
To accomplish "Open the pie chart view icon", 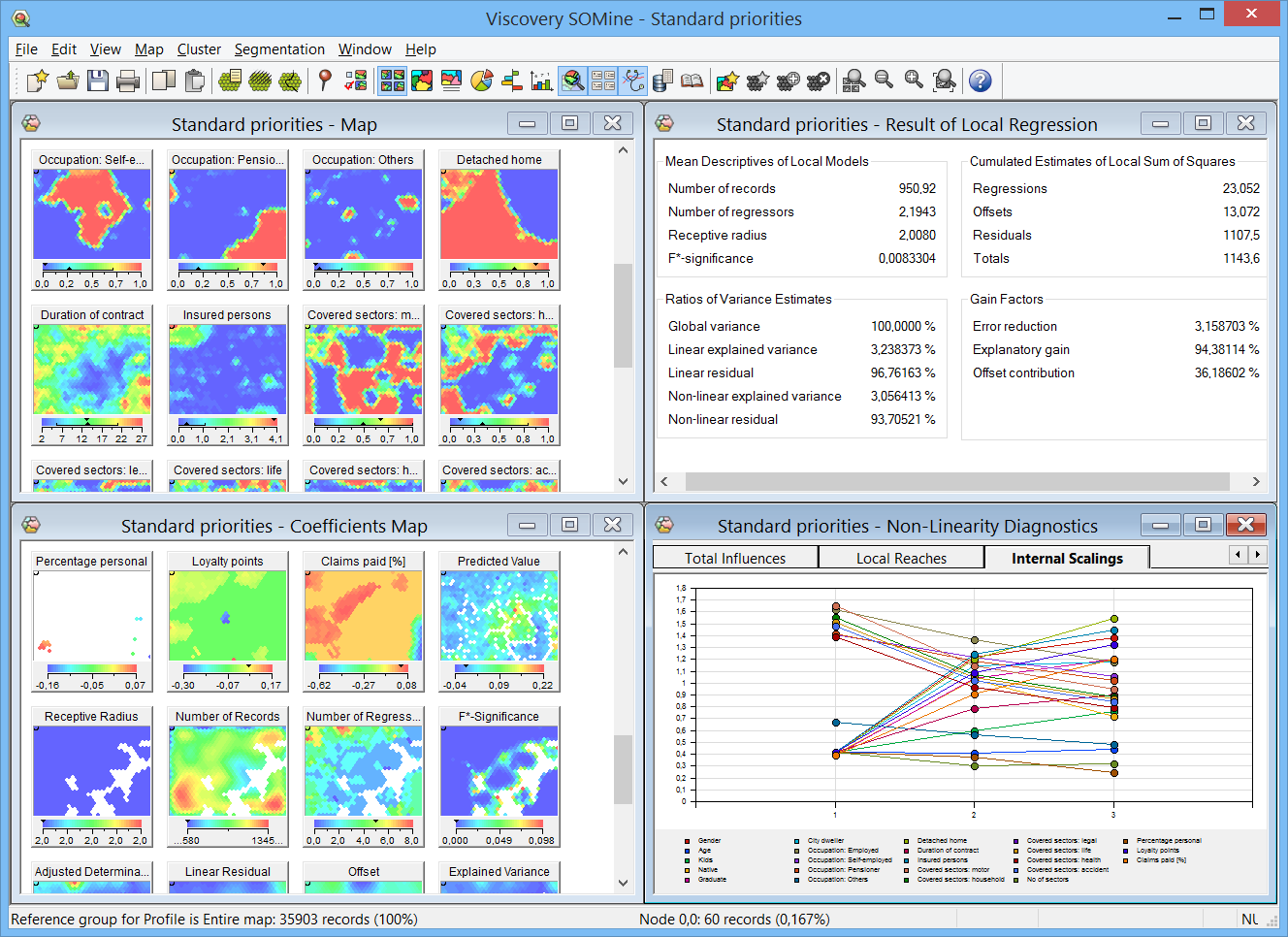I will (x=482, y=81).
